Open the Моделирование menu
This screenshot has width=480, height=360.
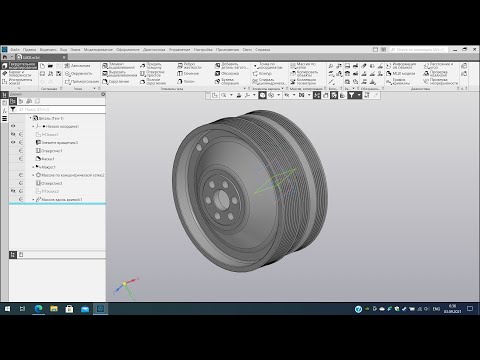[x=98, y=49]
